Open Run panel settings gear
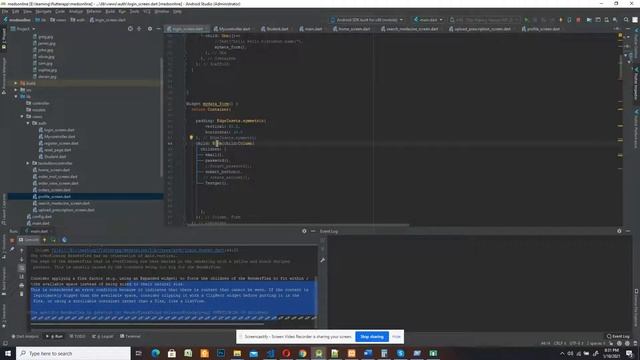This screenshot has height=360, width=640. (x=304, y=231)
